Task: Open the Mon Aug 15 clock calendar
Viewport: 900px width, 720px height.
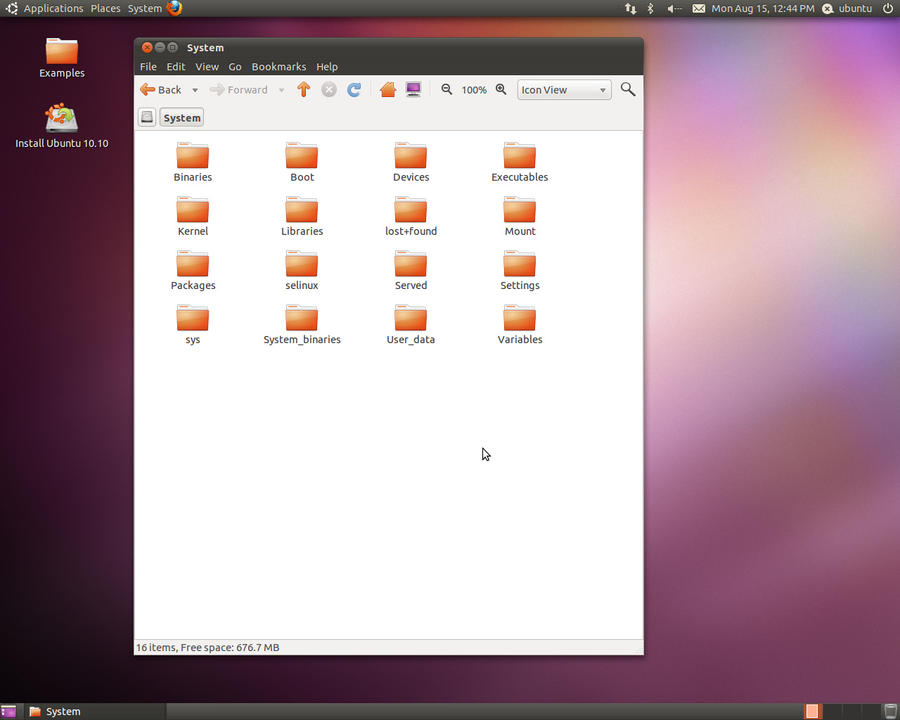Action: coord(763,9)
